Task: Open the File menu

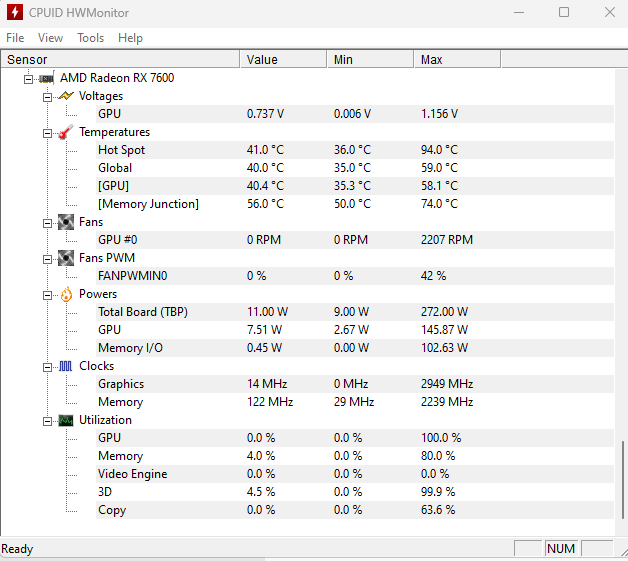Action: click(15, 38)
